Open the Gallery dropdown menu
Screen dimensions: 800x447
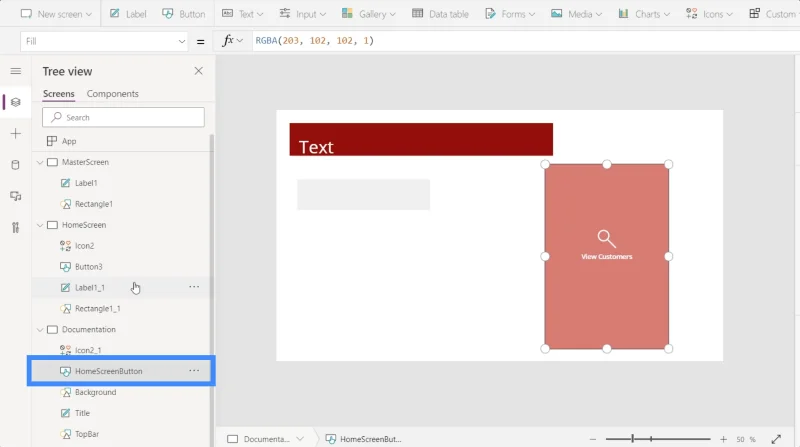(369, 14)
